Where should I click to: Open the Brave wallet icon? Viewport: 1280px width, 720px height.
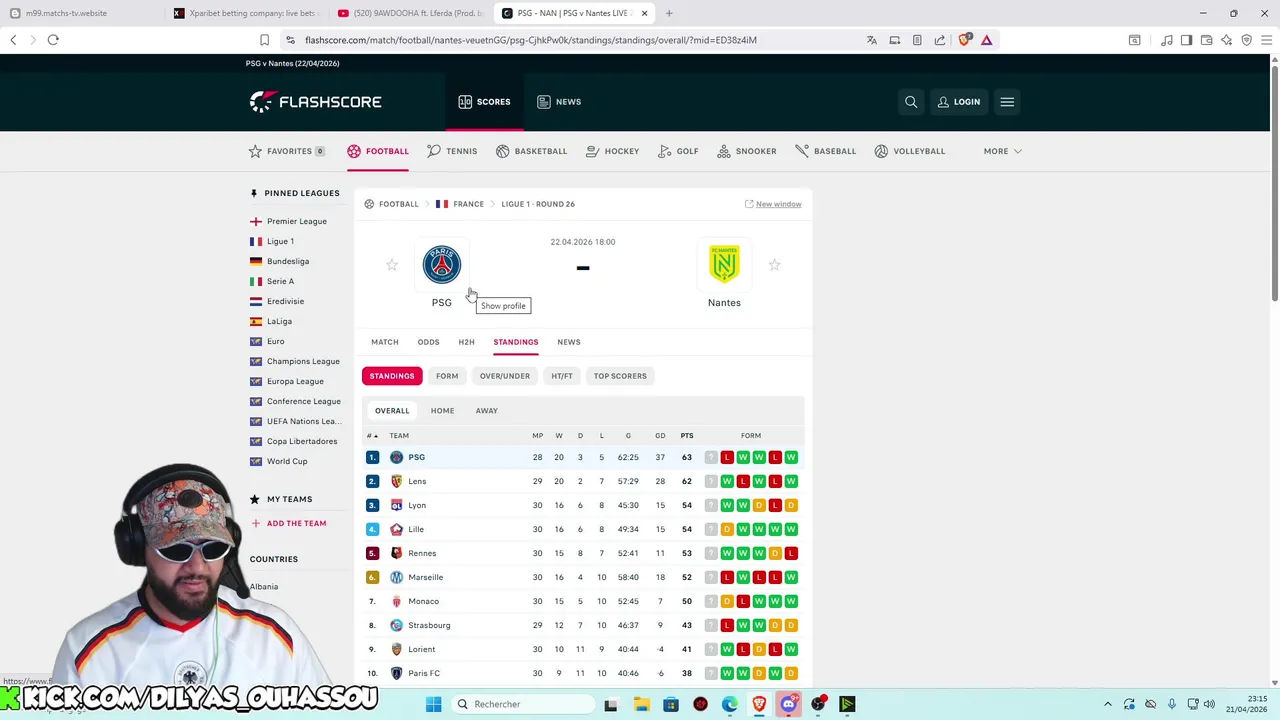click(1206, 40)
